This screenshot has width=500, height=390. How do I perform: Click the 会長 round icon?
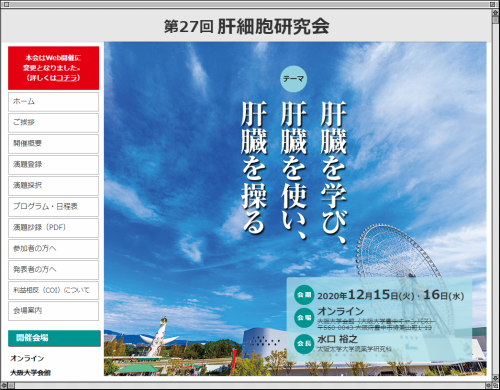pos(304,343)
